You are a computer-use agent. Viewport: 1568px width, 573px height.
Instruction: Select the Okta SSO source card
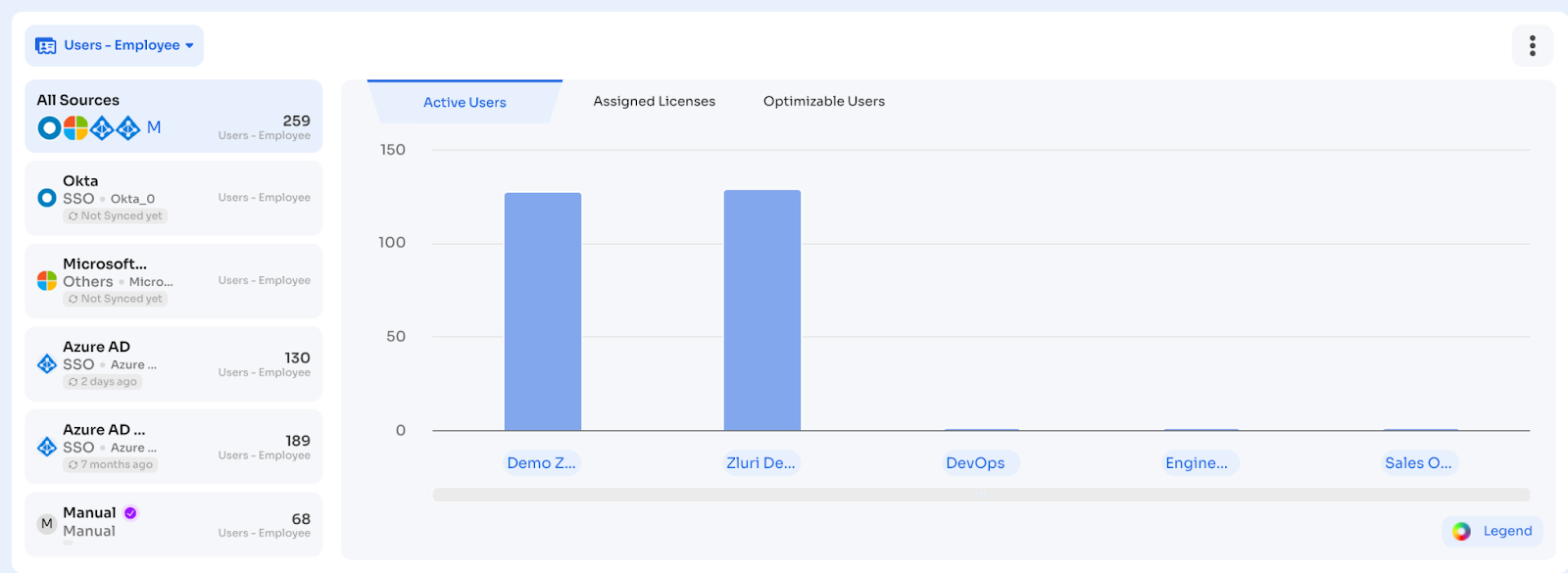pos(173,198)
